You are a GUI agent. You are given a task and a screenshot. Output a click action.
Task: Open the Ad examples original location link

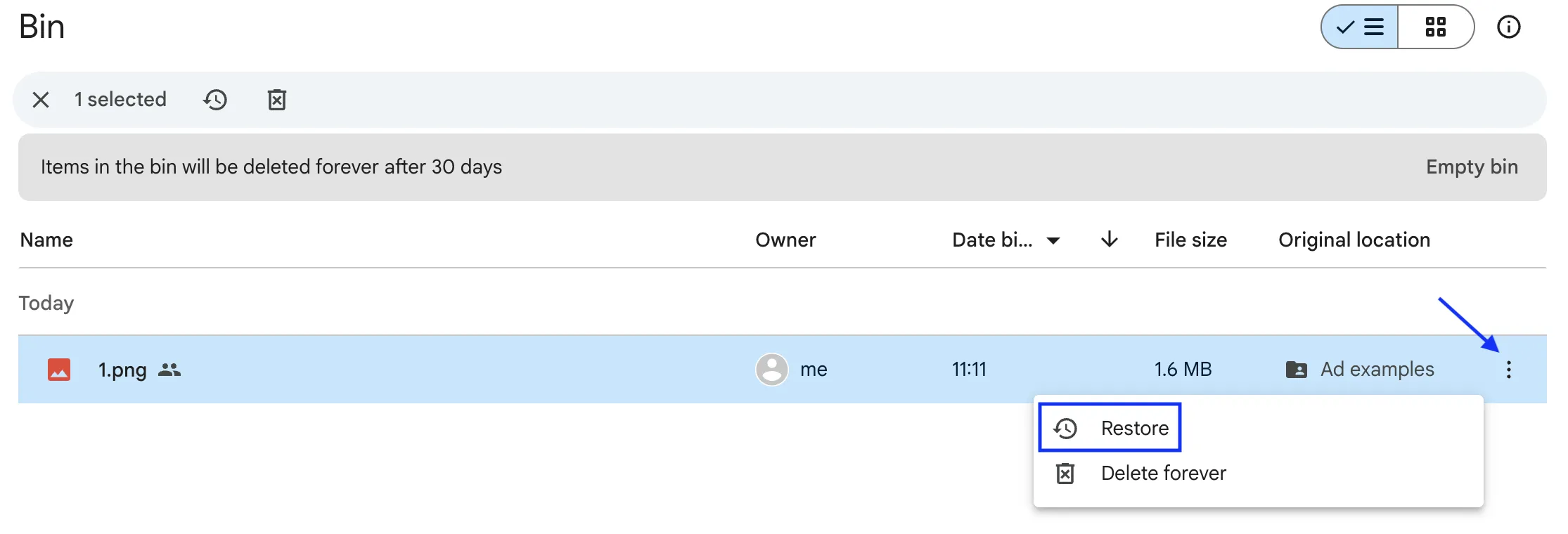[1377, 369]
